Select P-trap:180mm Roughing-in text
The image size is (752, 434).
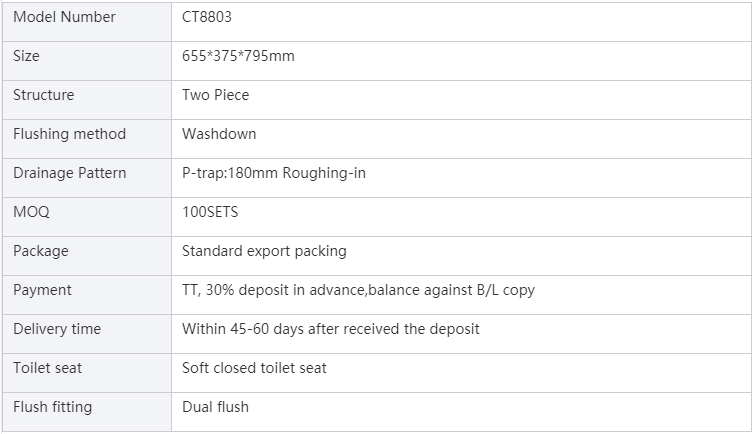[x=274, y=173]
